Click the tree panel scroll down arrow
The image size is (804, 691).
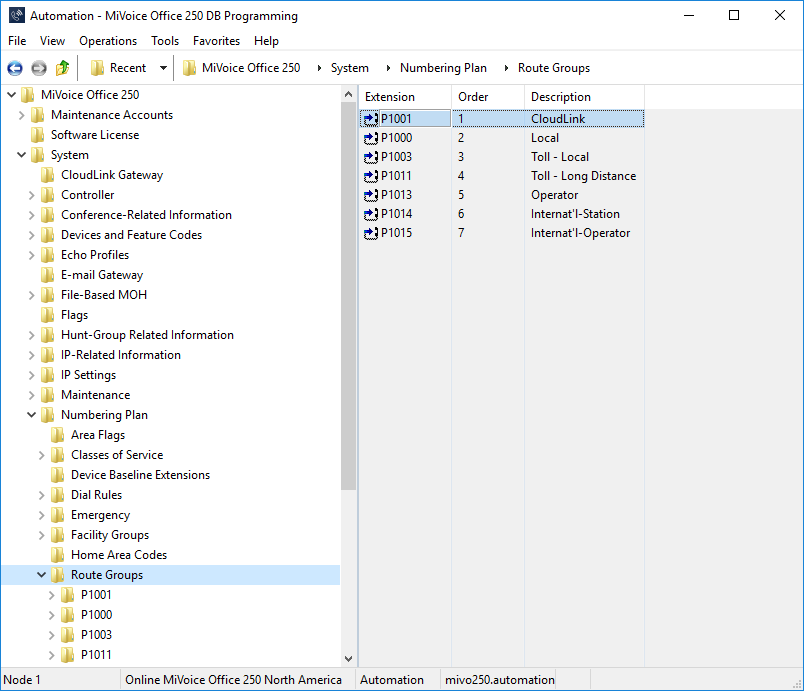pyautogui.click(x=348, y=658)
